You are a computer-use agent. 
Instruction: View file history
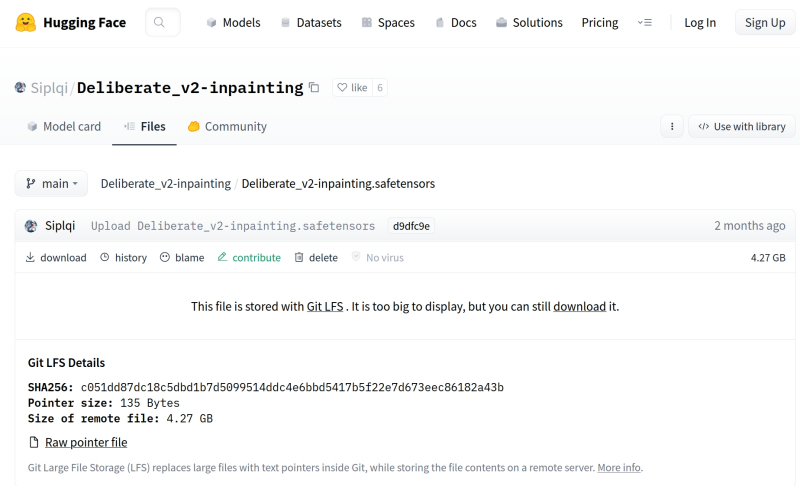pos(124,257)
